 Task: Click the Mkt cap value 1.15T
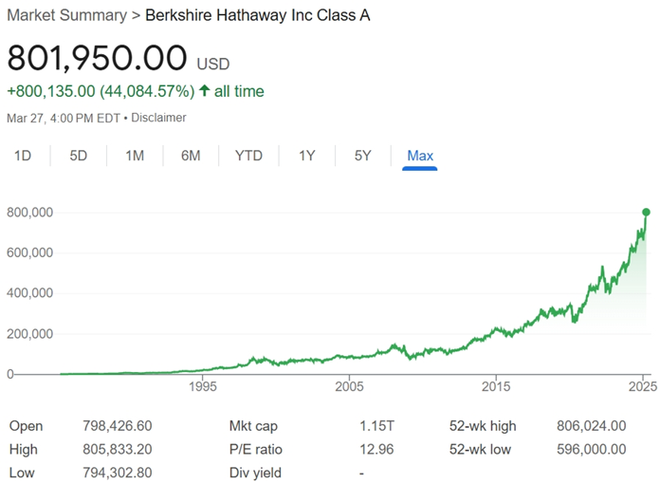coord(377,426)
